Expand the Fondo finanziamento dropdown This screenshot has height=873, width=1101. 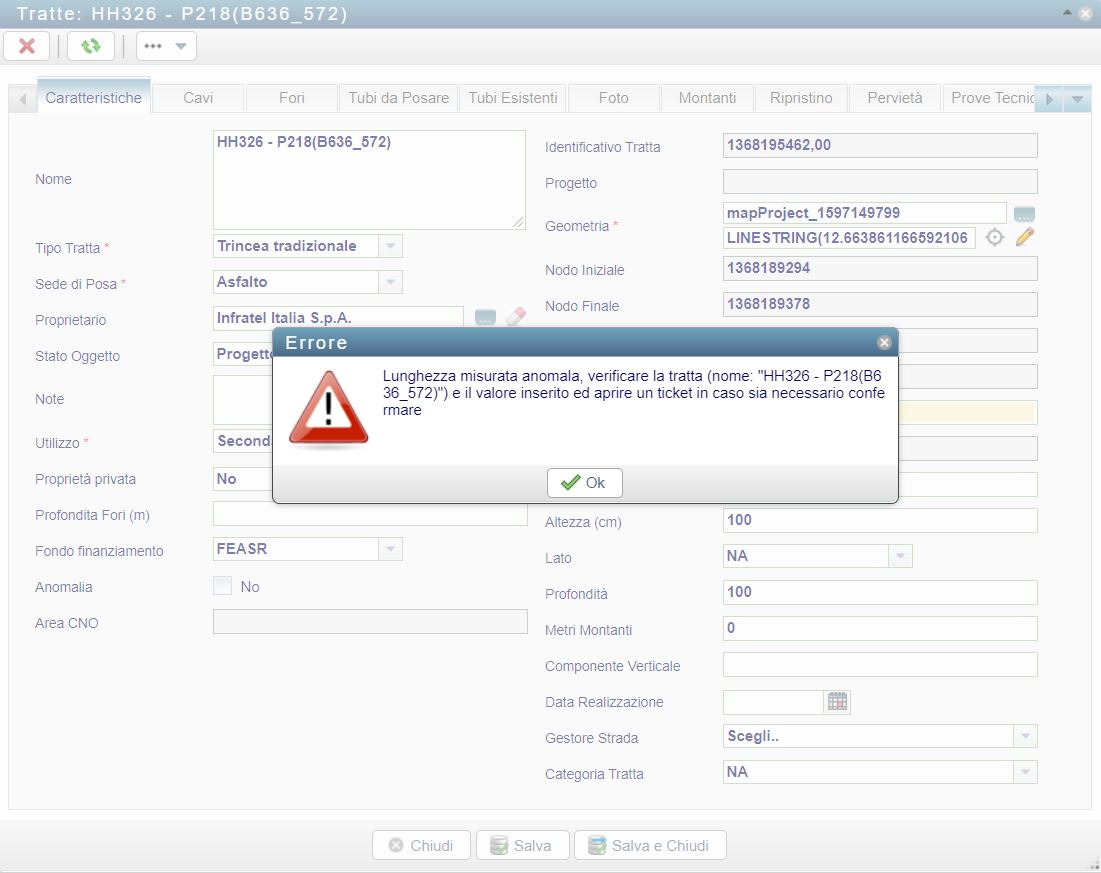point(390,550)
